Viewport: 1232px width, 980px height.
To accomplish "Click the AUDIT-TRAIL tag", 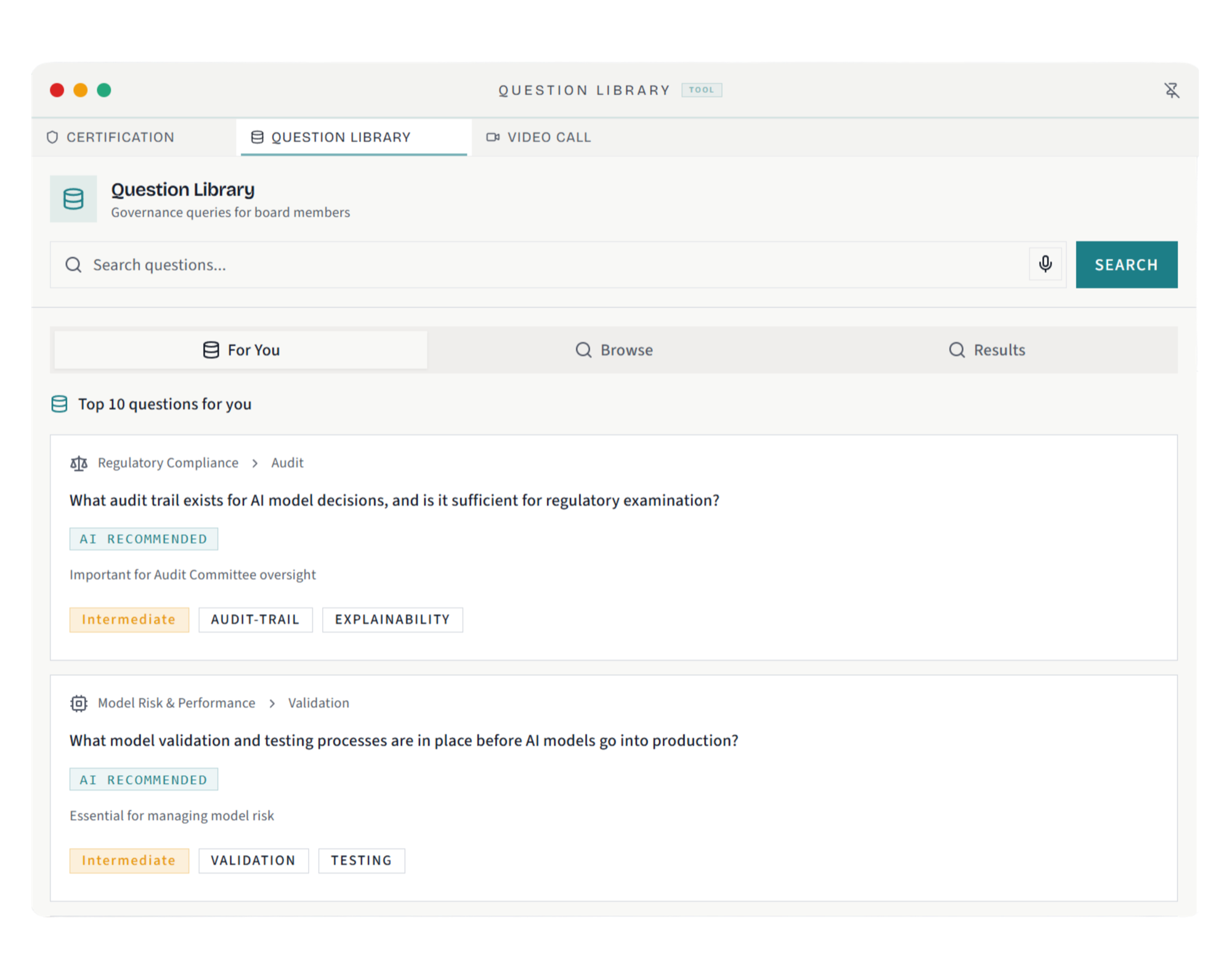I will (255, 620).
